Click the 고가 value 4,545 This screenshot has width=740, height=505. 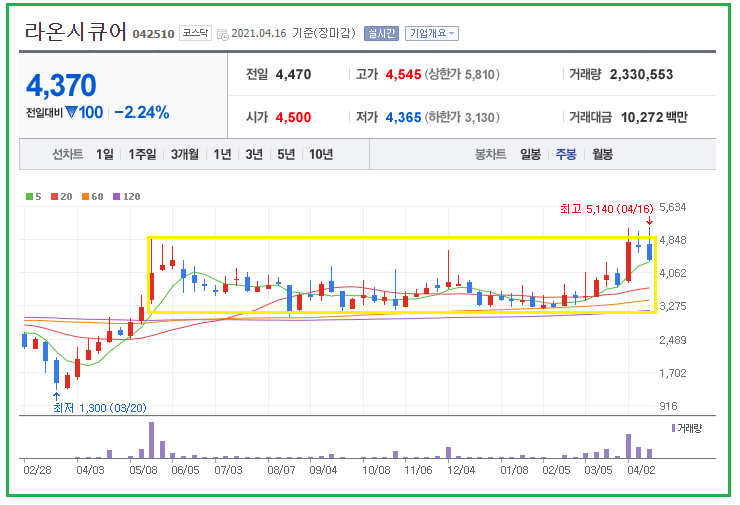tap(403, 74)
